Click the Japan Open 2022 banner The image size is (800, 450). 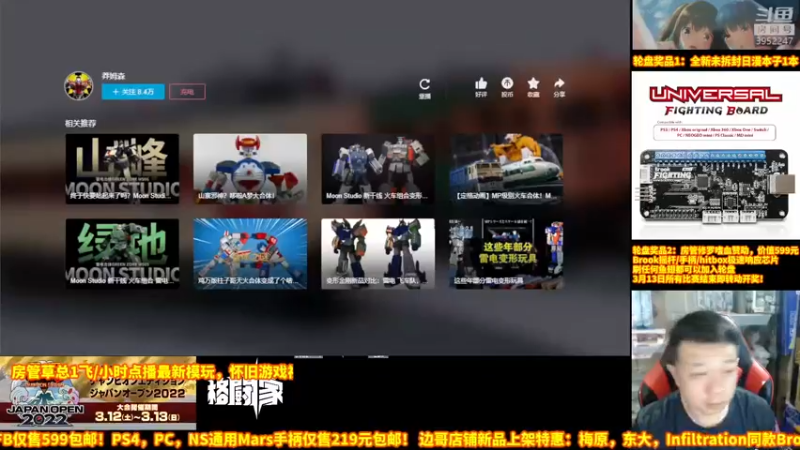click(98, 393)
